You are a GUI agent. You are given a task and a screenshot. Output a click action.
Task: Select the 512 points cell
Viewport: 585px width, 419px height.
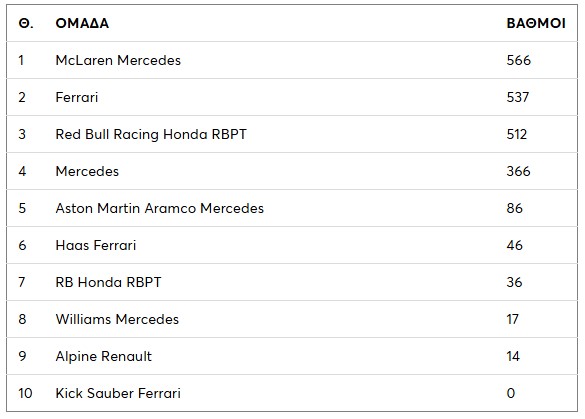517,134
